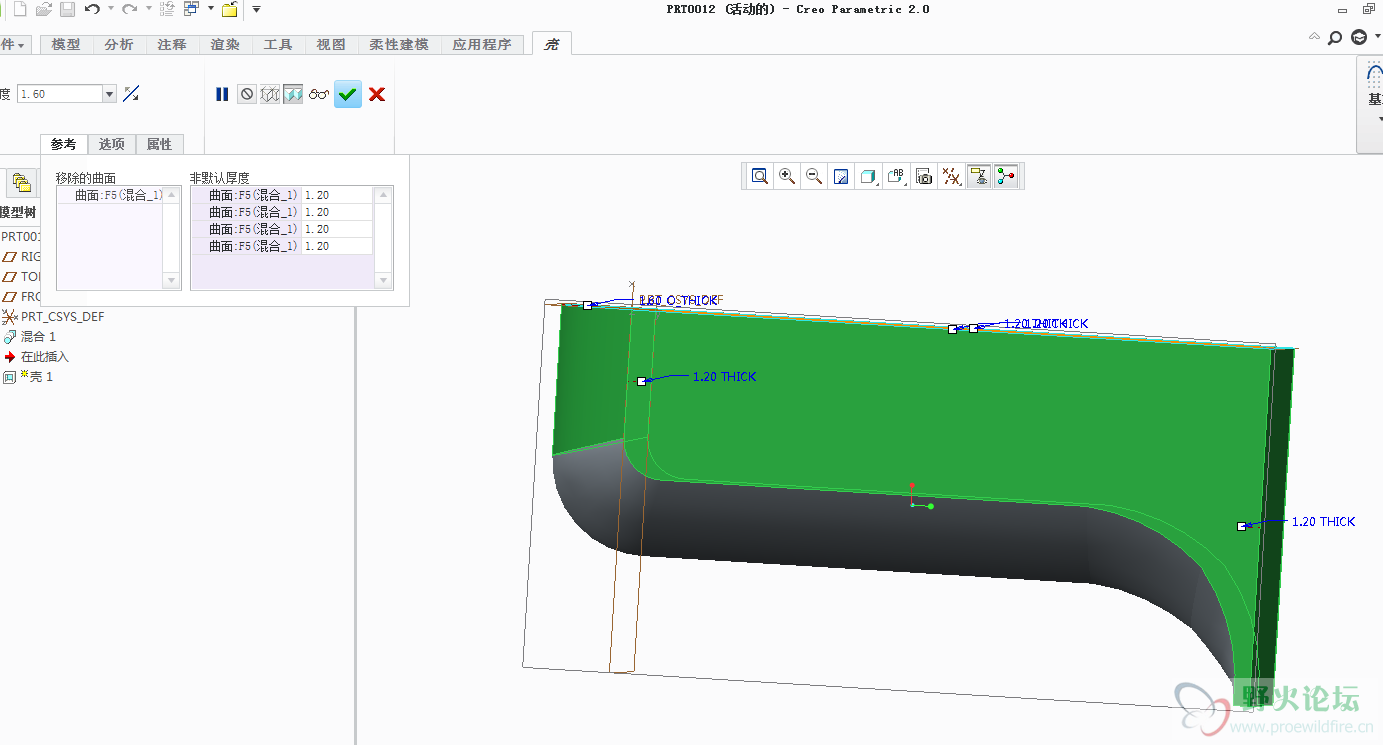1383x745 pixels.
Task: Open the learning connector help icon
Action: click(1359, 38)
